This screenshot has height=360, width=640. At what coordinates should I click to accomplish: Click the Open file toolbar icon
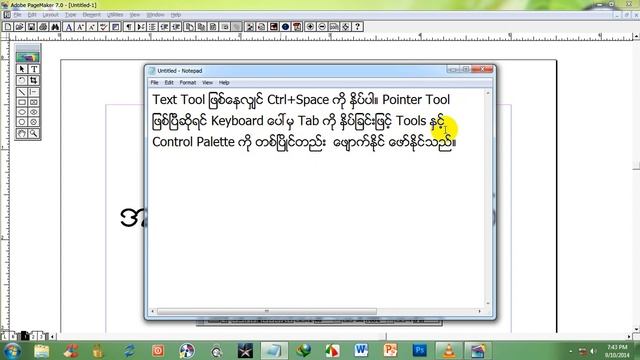pos(20,27)
